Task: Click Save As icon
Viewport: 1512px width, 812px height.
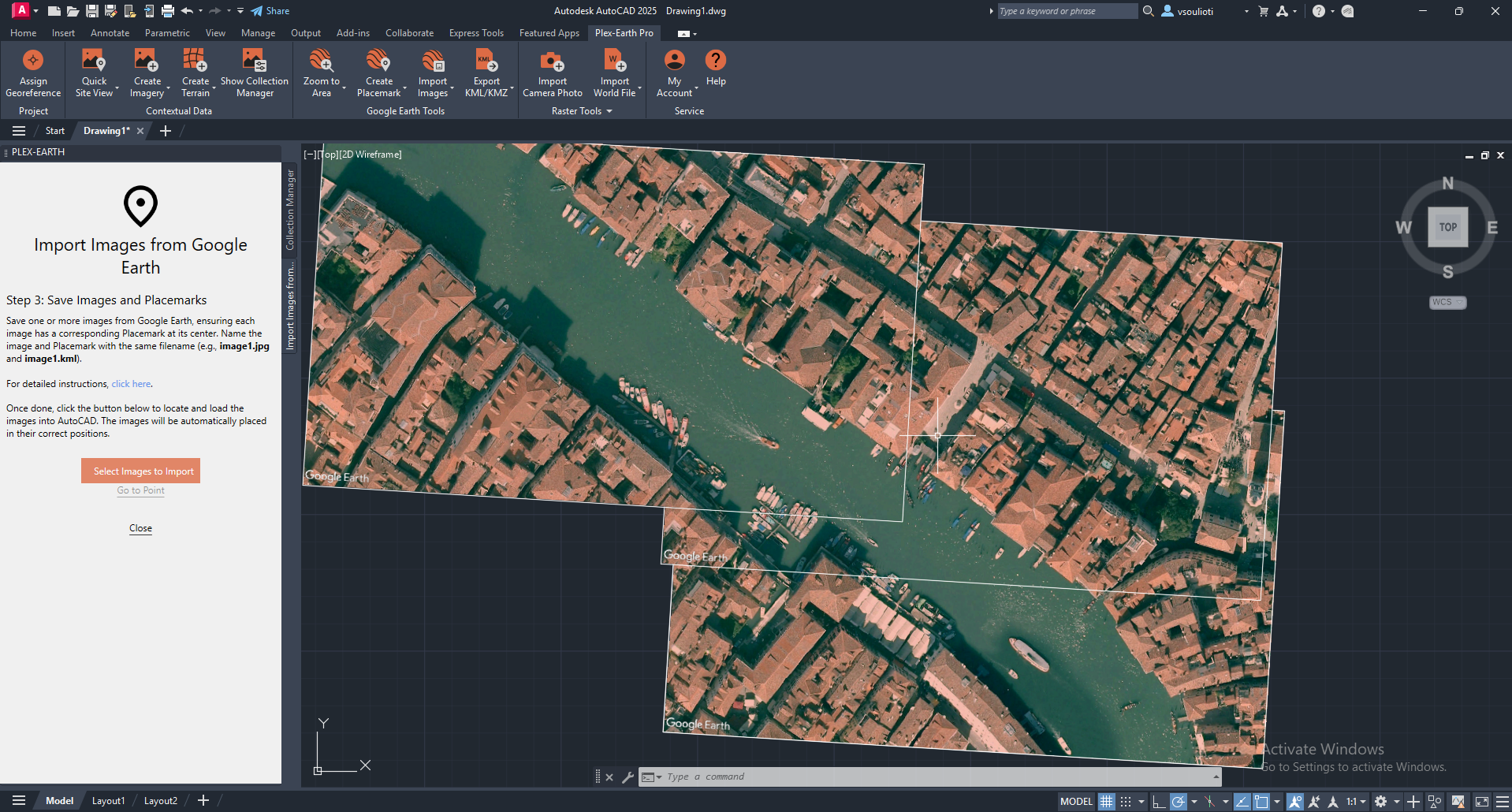Action: tap(110, 11)
